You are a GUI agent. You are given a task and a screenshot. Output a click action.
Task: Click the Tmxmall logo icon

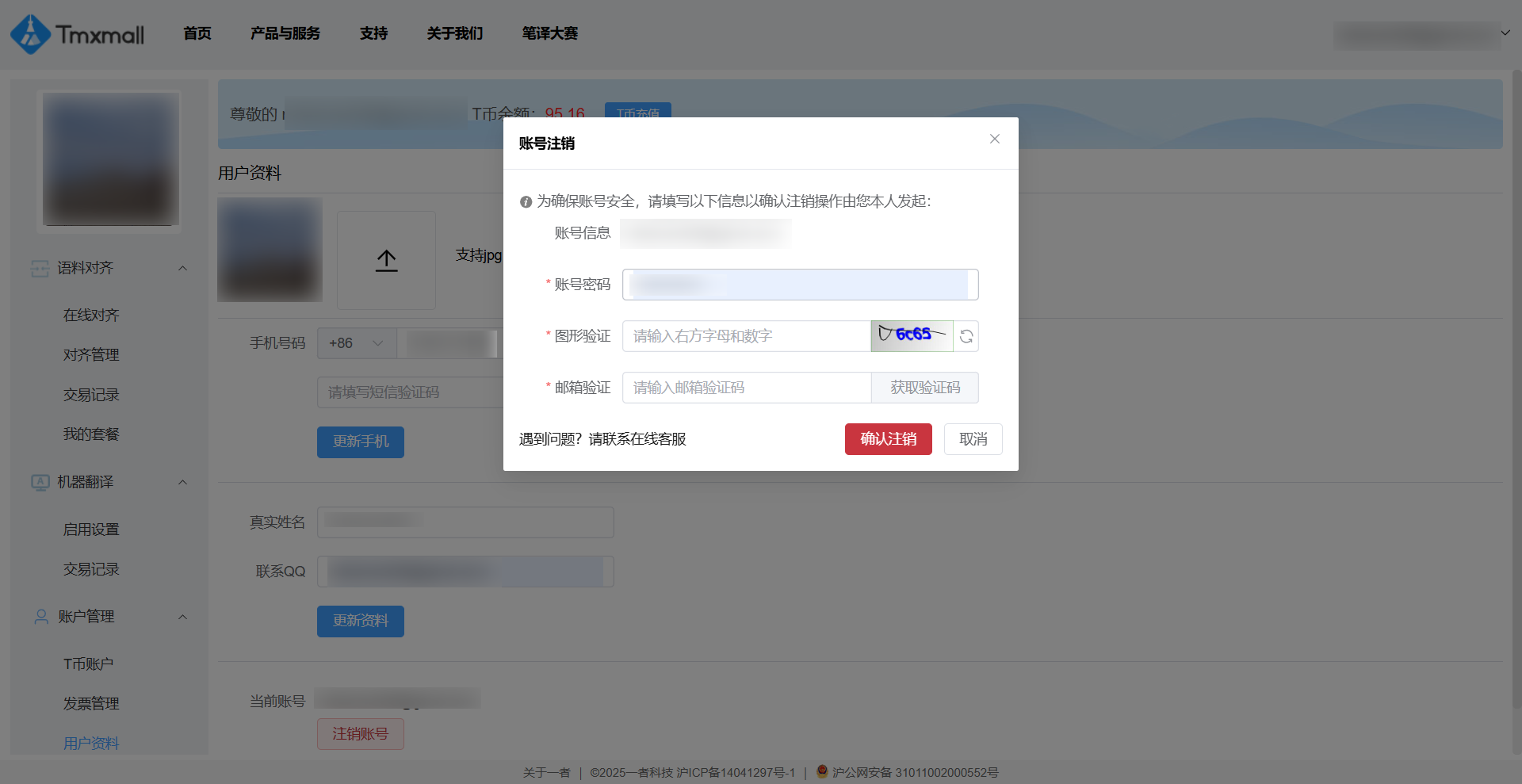[x=31, y=34]
